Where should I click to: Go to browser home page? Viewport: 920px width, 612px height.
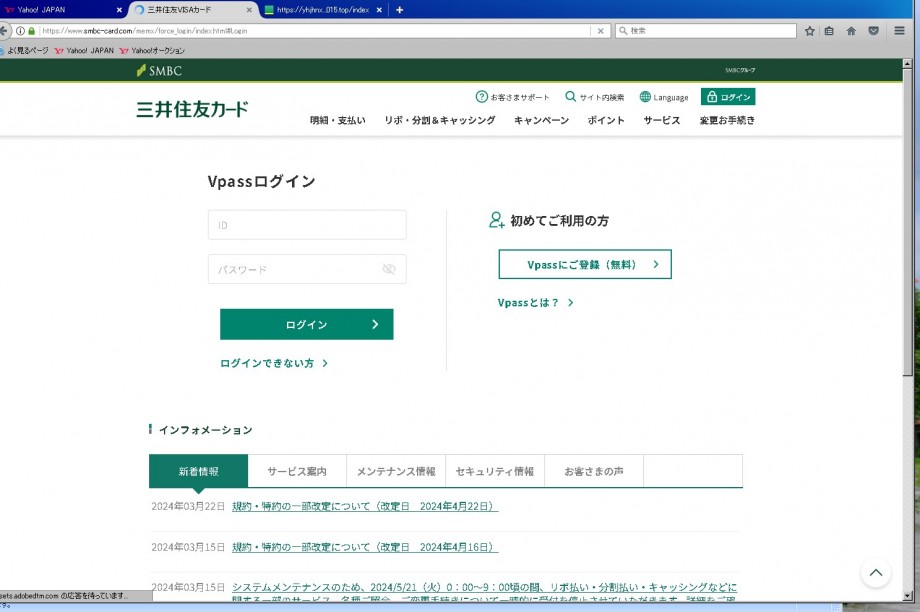coord(851,31)
